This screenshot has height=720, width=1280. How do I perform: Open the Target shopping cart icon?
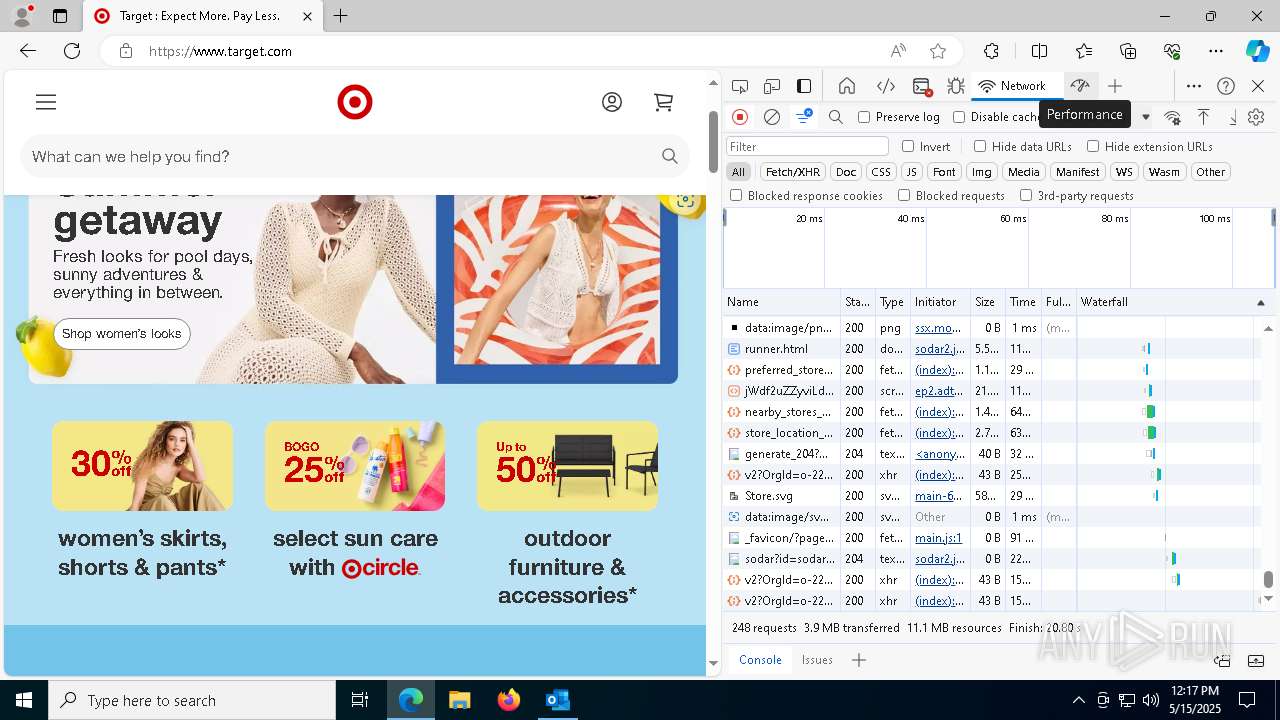tap(663, 102)
